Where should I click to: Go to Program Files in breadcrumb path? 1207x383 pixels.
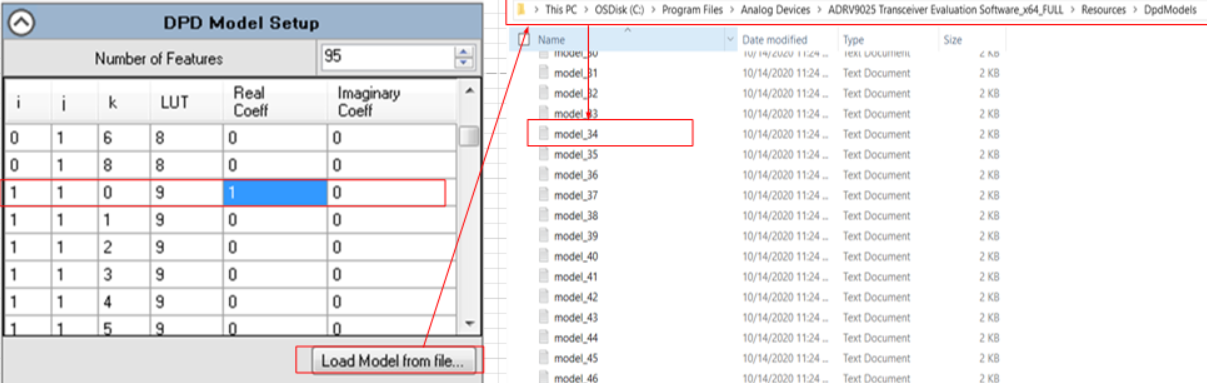point(692,8)
